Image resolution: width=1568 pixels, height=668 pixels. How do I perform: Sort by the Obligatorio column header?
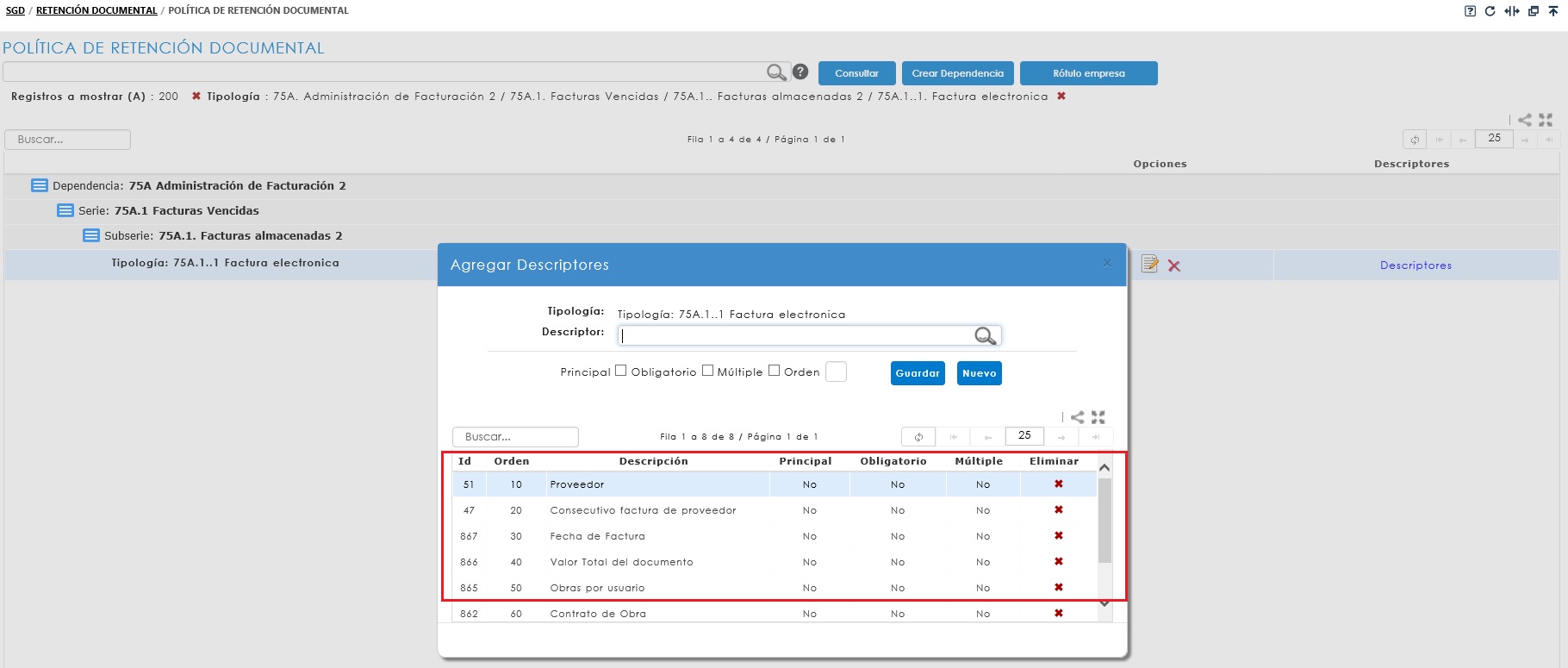[x=893, y=461]
